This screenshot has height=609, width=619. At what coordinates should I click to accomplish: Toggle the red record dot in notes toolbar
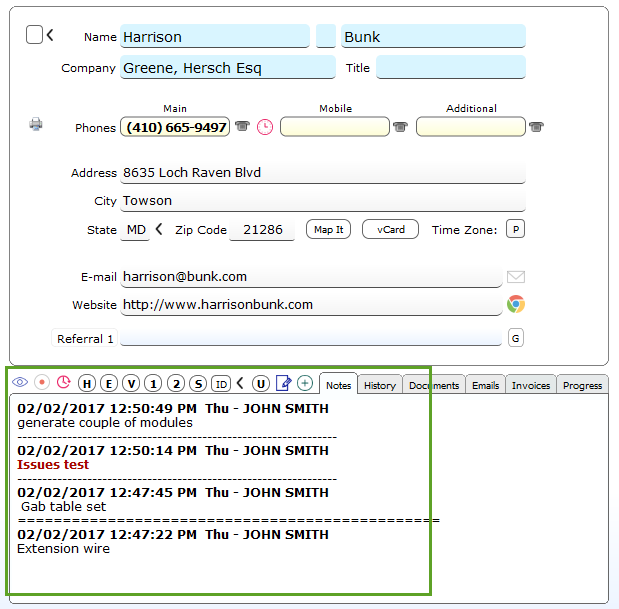[42, 383]
